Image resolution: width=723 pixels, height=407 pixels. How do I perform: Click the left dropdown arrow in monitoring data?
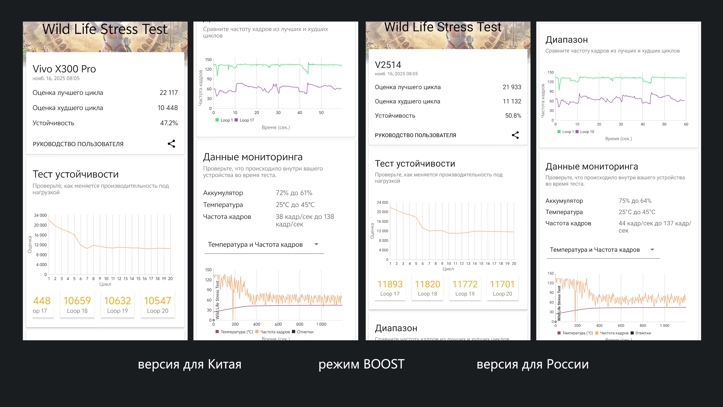point(316,244)
